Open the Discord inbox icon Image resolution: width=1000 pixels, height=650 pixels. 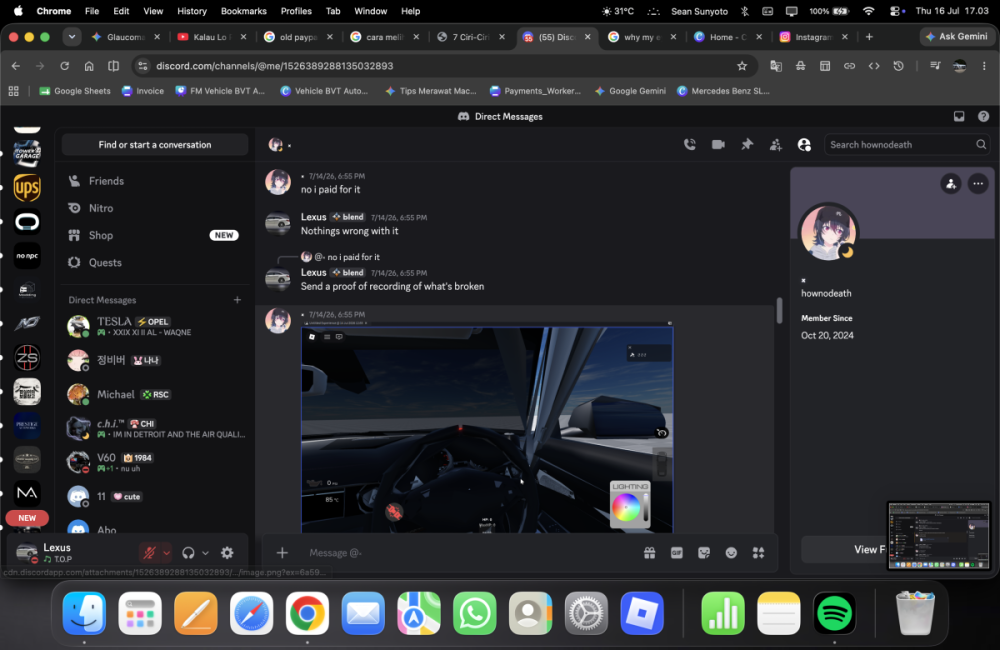pos(959,116)
